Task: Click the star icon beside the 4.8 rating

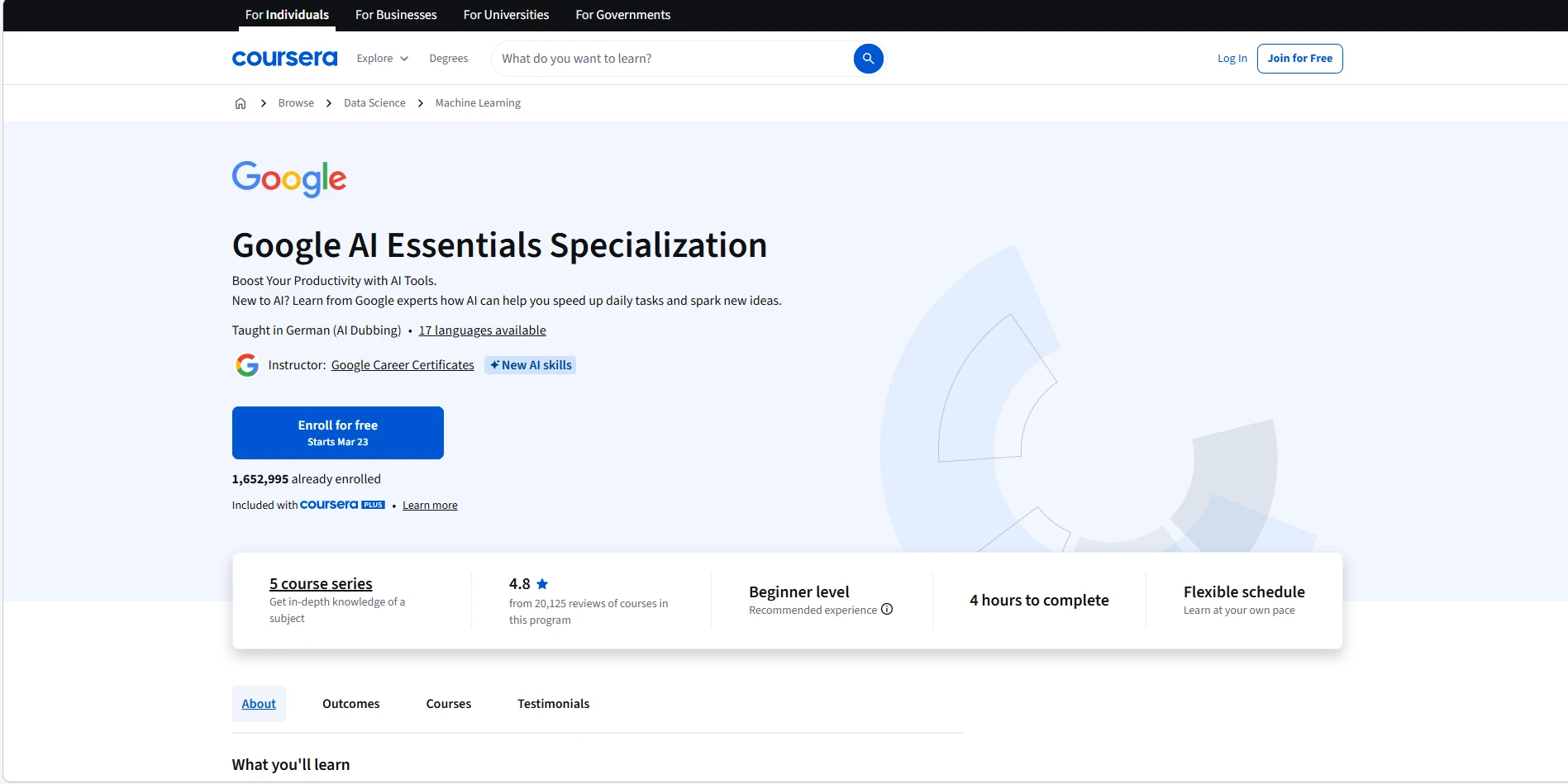Action: pos(543,583)
